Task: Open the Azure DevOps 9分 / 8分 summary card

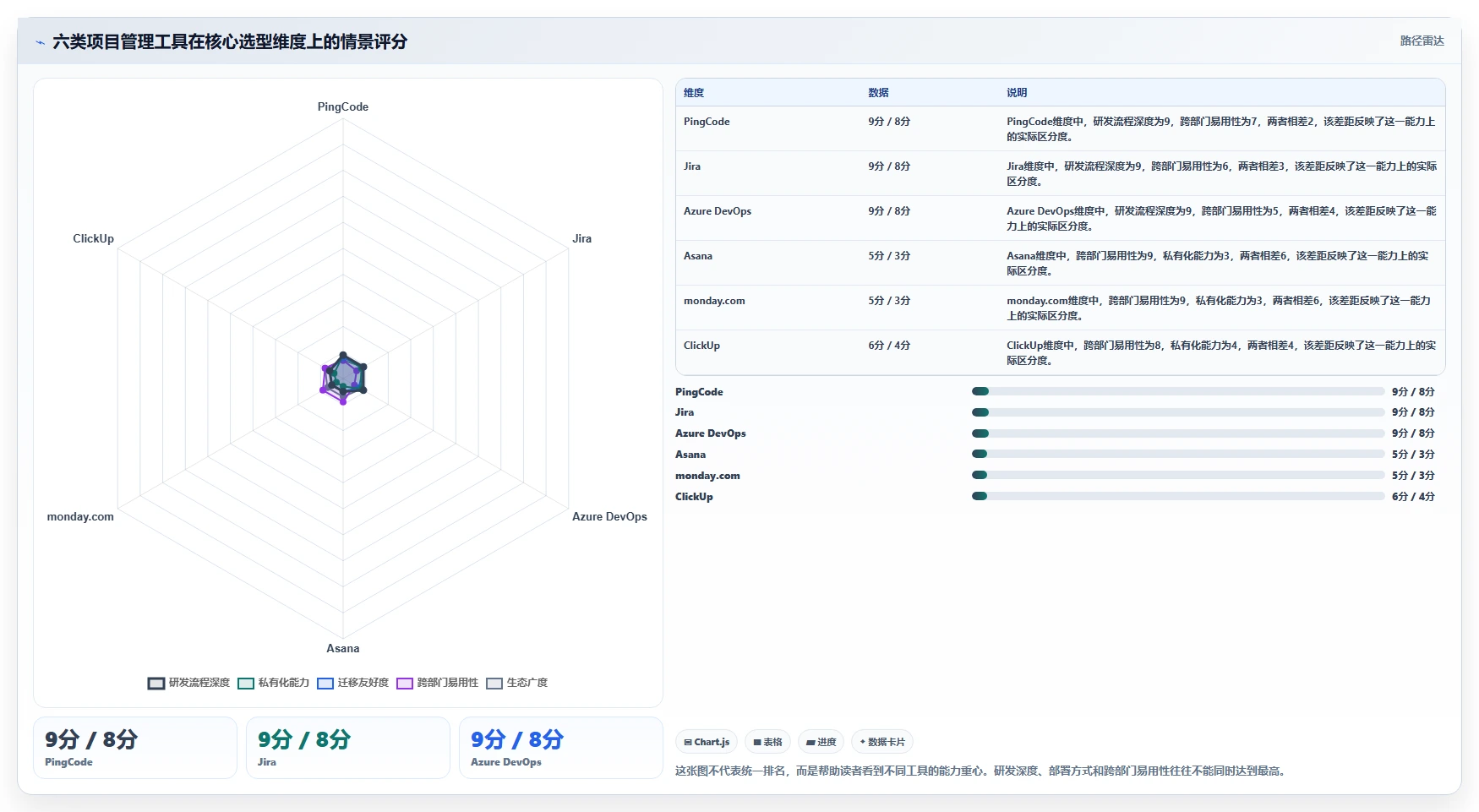Action: tap(561, 748)
